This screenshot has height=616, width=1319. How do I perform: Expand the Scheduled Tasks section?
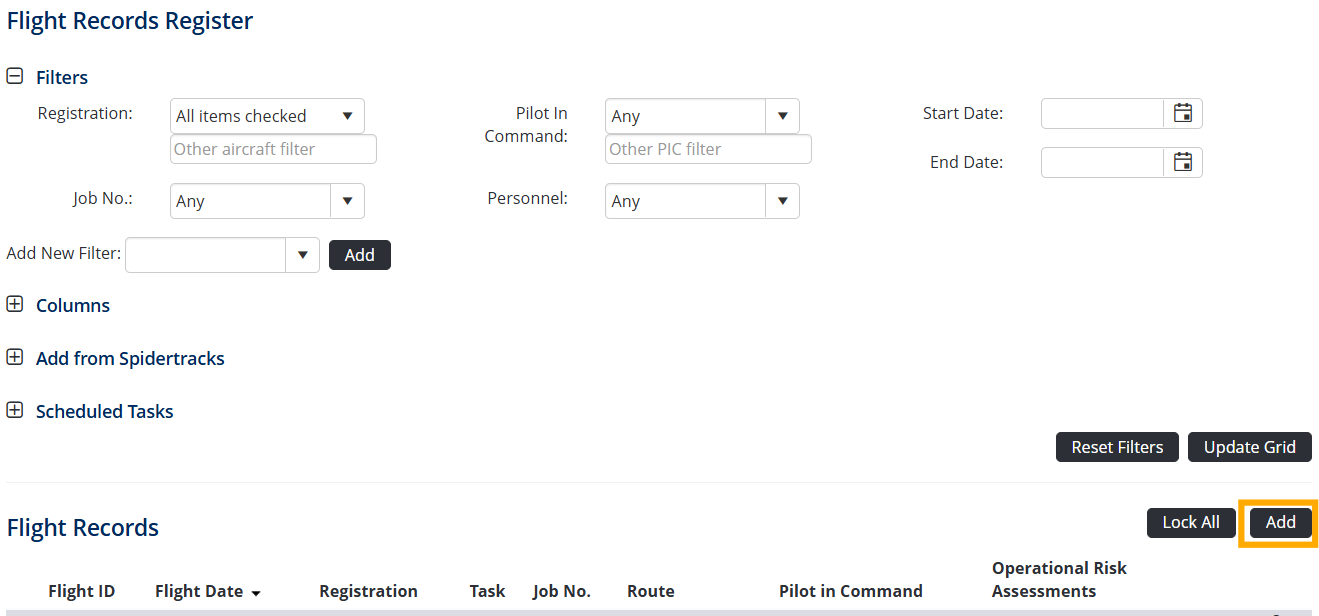pyautogui.click(x=15, y=411)
